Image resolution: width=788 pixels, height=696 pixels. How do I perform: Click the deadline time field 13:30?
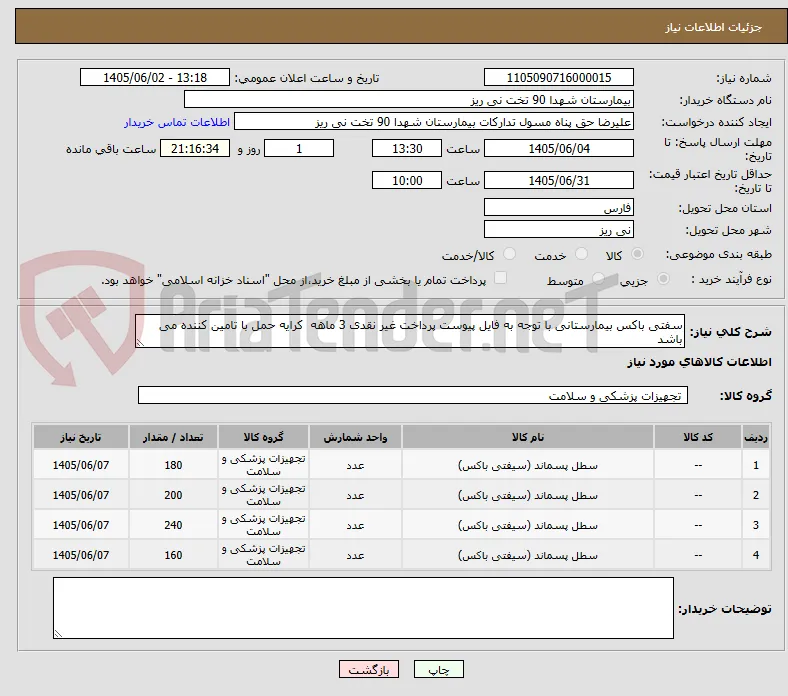[407, 148]
